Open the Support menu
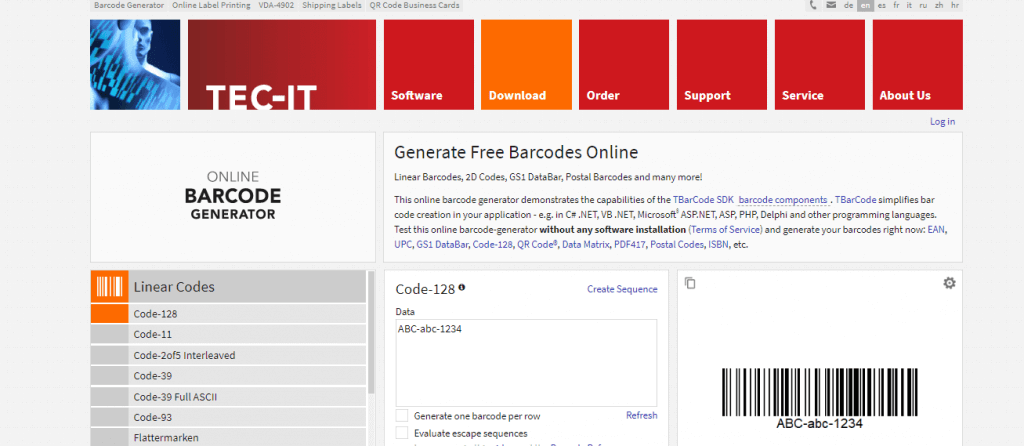 (722, 65)
